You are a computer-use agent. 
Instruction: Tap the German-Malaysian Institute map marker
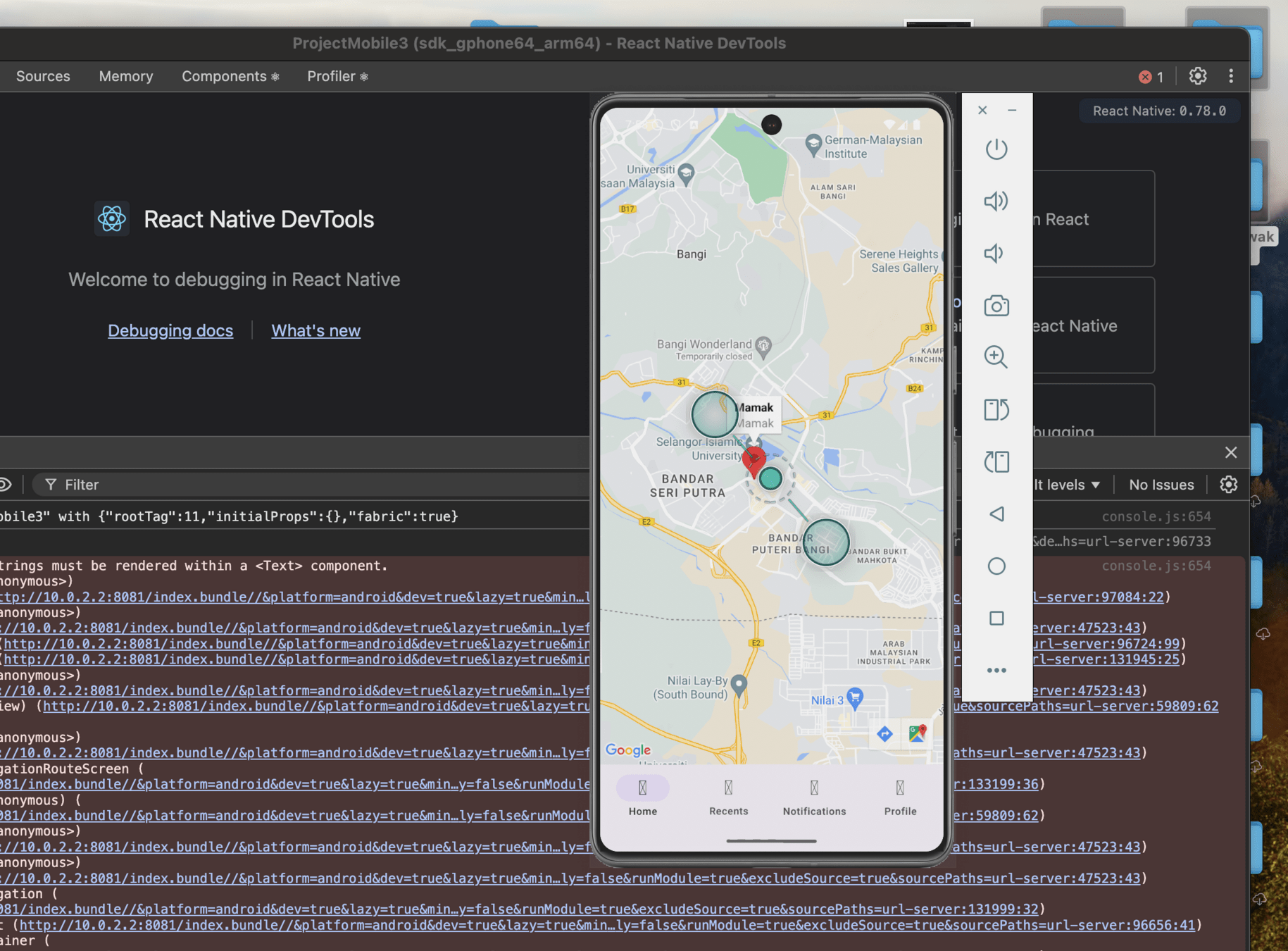[x=813, y=146]
